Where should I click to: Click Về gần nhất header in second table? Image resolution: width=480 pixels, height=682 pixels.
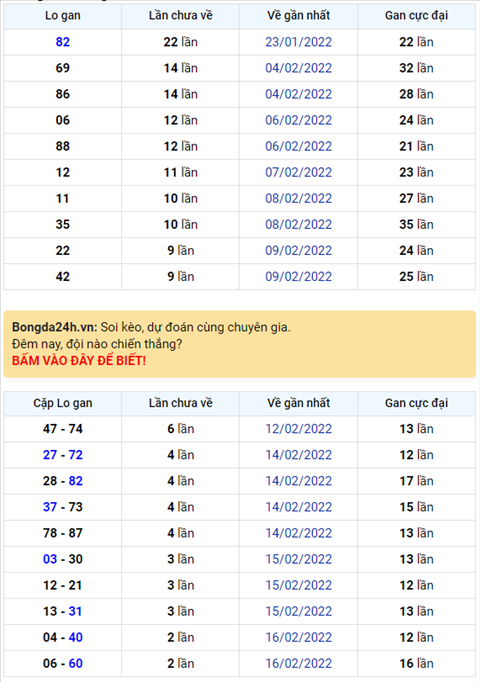coord(299,404)
